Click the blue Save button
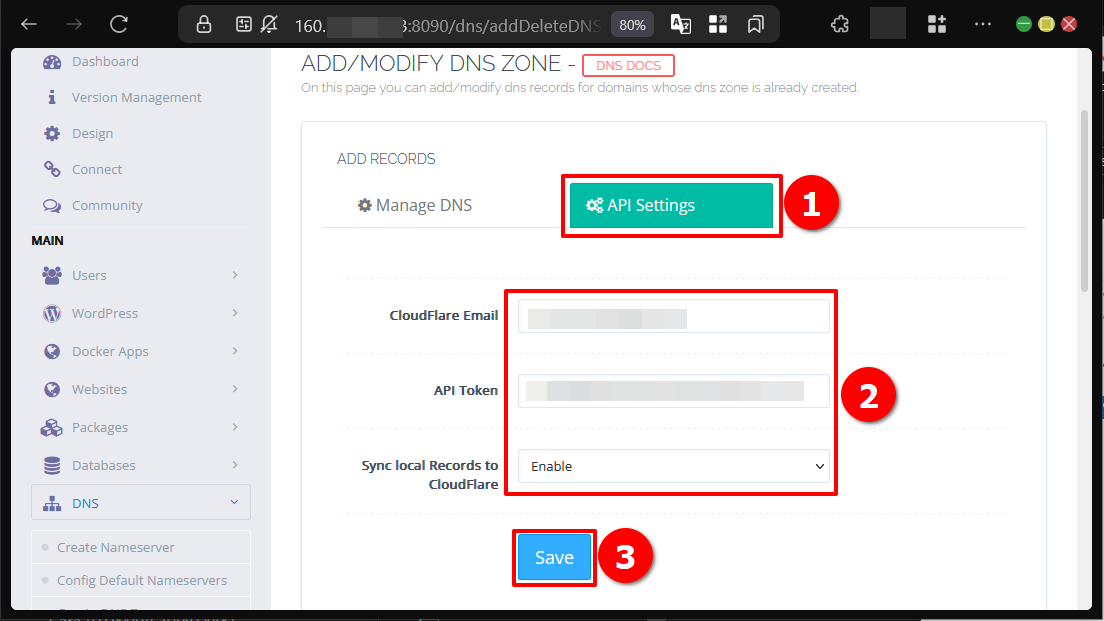 (x=554, y=557)
